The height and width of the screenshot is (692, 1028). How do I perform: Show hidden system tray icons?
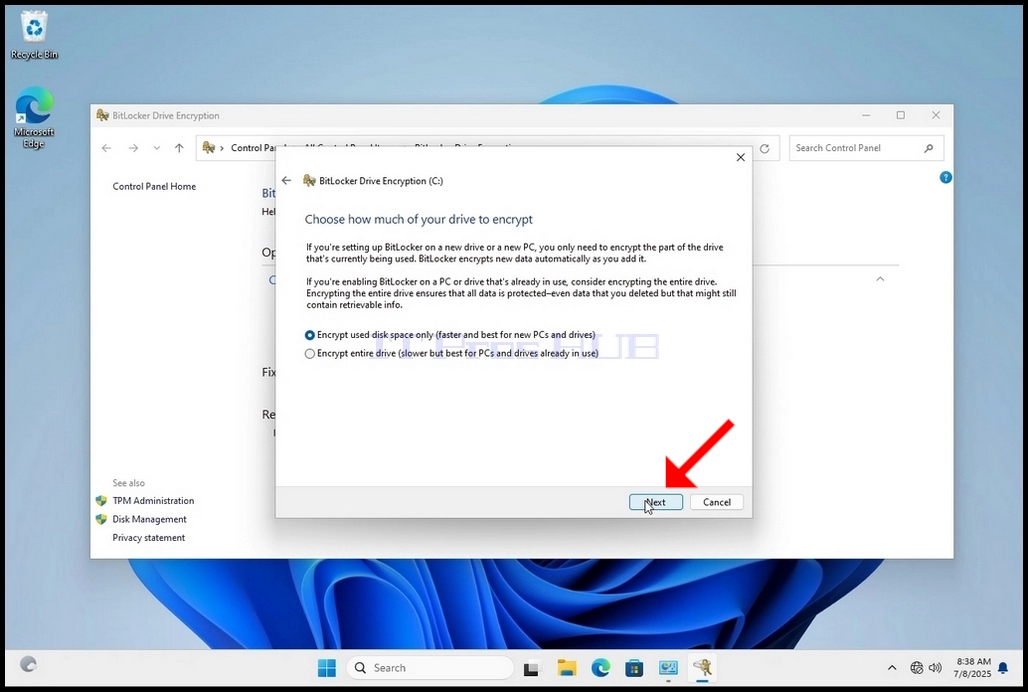click(892, 668)
